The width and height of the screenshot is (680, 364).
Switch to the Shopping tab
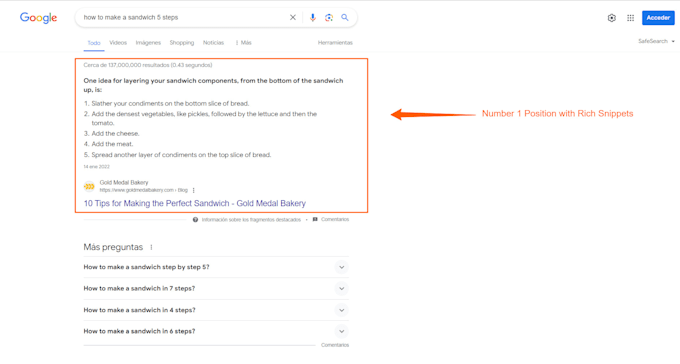coord(182,43)
